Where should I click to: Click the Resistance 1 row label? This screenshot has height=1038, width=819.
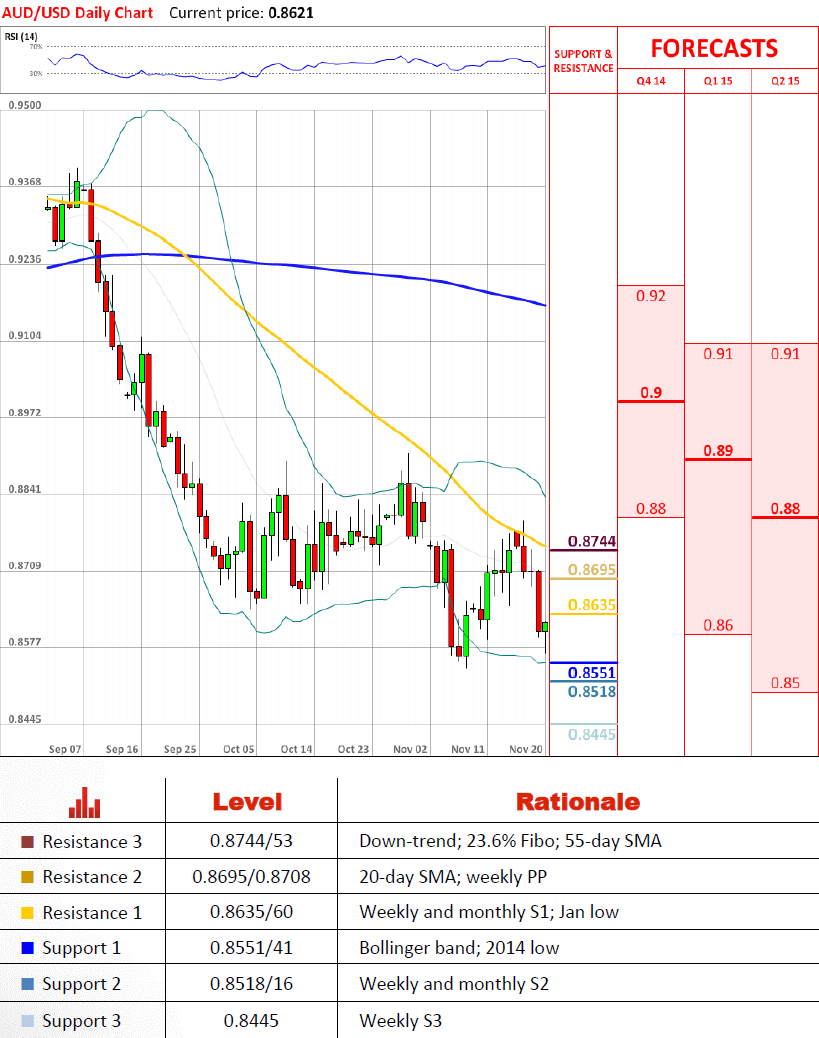click(92, 913)
